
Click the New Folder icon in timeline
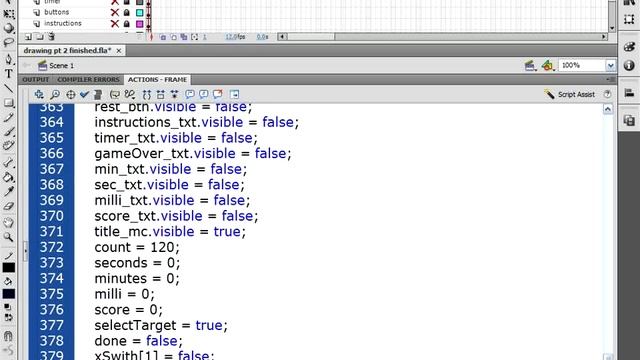click(40, 37)
